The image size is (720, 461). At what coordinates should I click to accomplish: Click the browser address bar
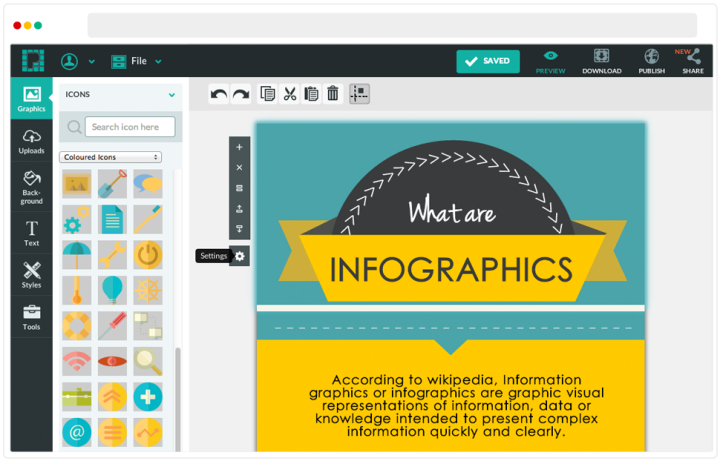[x=392, y=25]
